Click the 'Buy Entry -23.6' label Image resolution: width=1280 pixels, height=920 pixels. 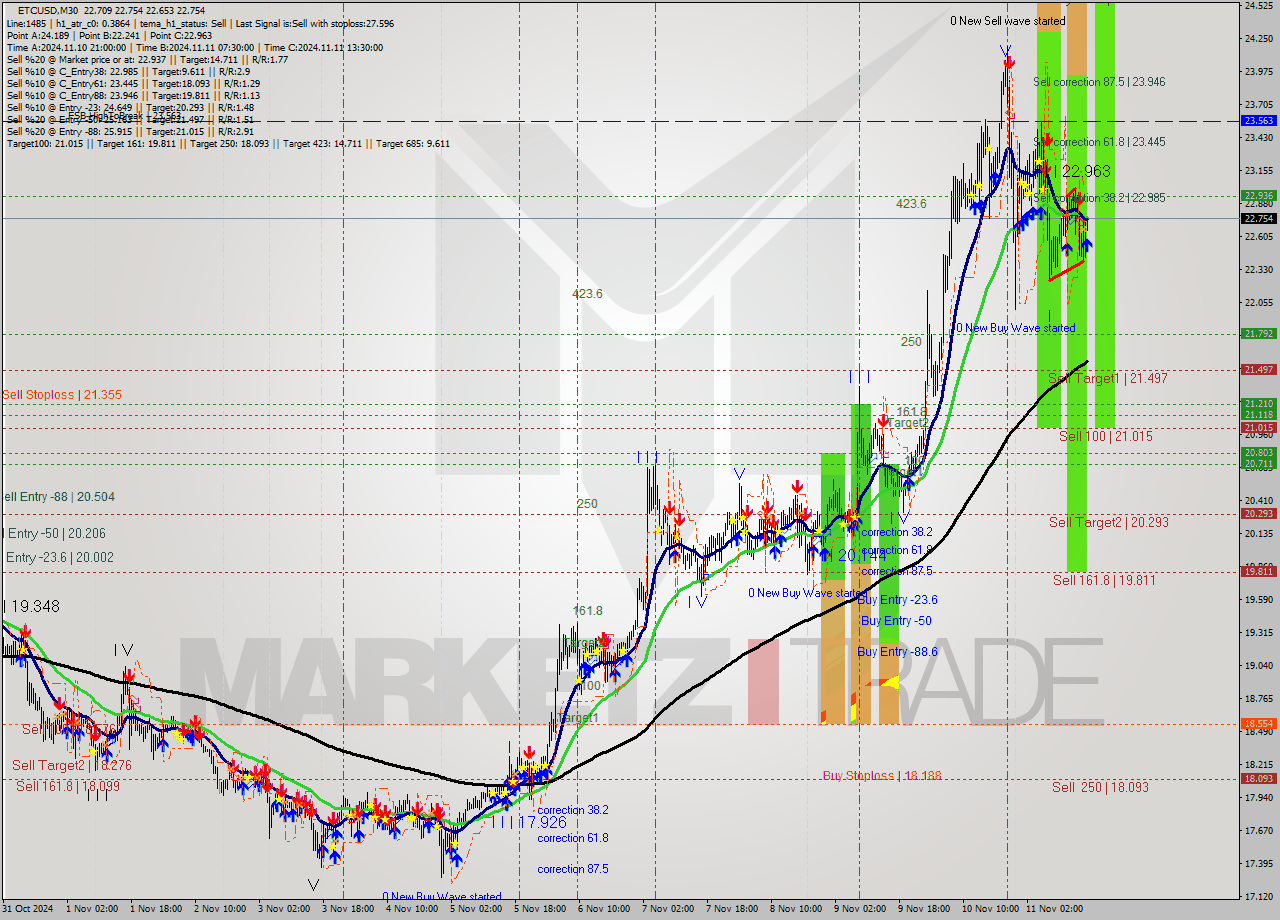[x=897, y=600]
